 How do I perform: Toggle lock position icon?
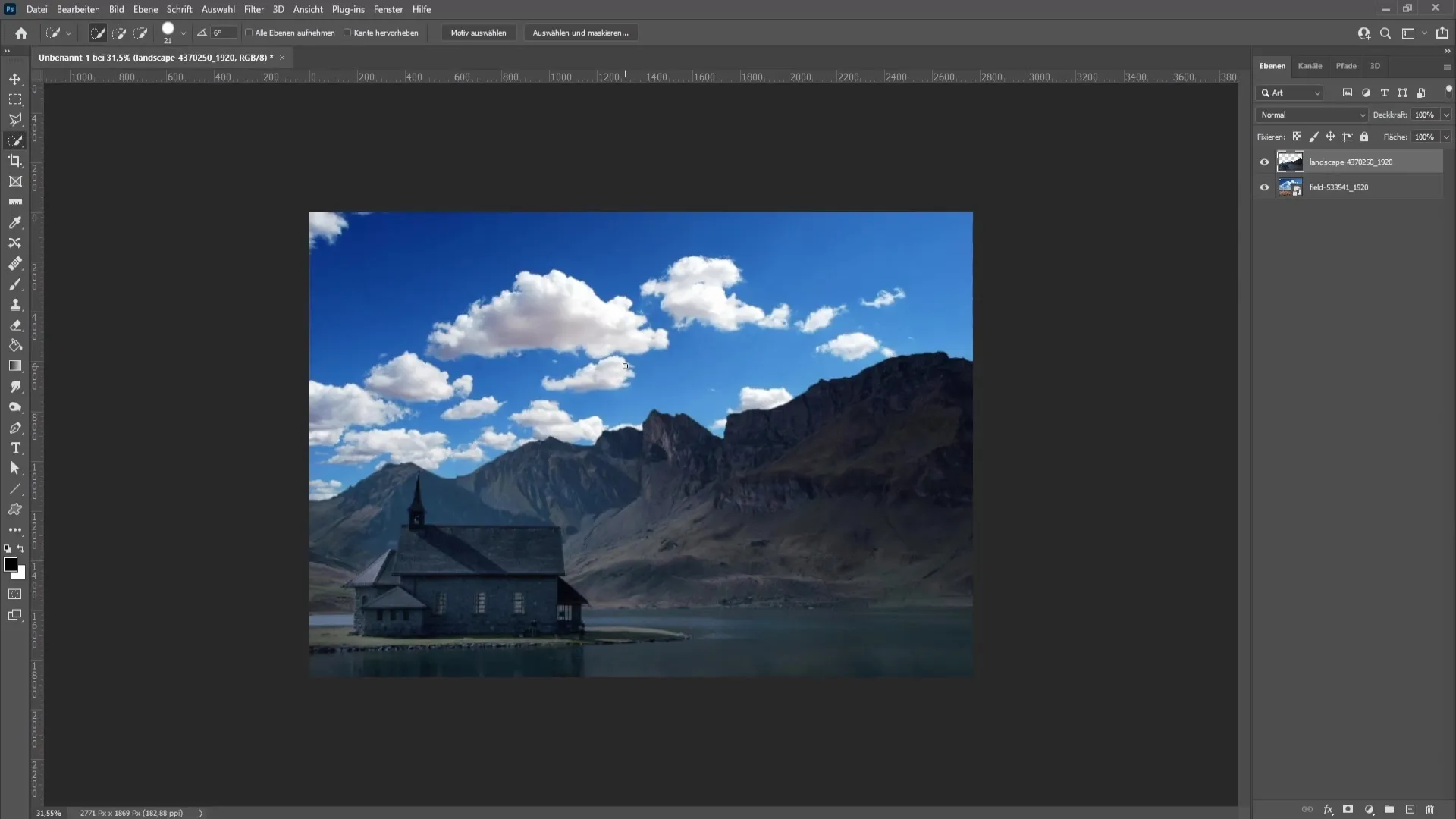1330,136
